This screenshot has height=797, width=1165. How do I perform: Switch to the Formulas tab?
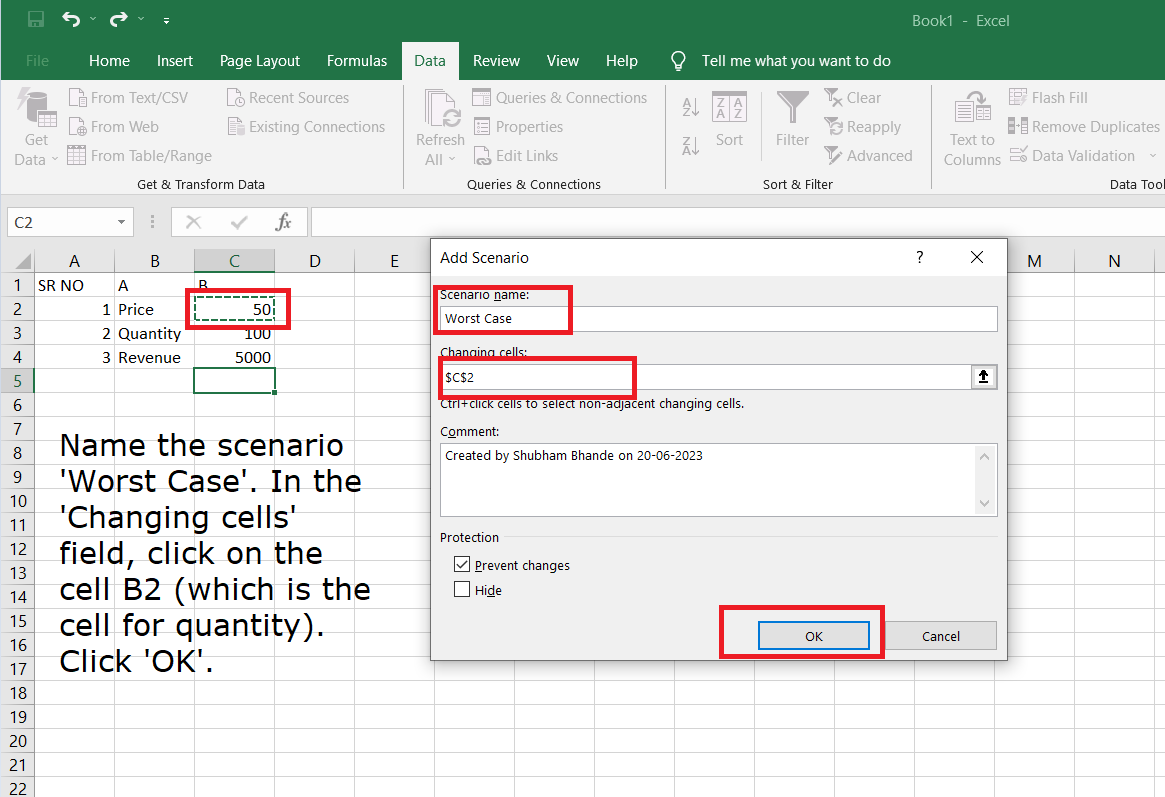coord(357,61)
